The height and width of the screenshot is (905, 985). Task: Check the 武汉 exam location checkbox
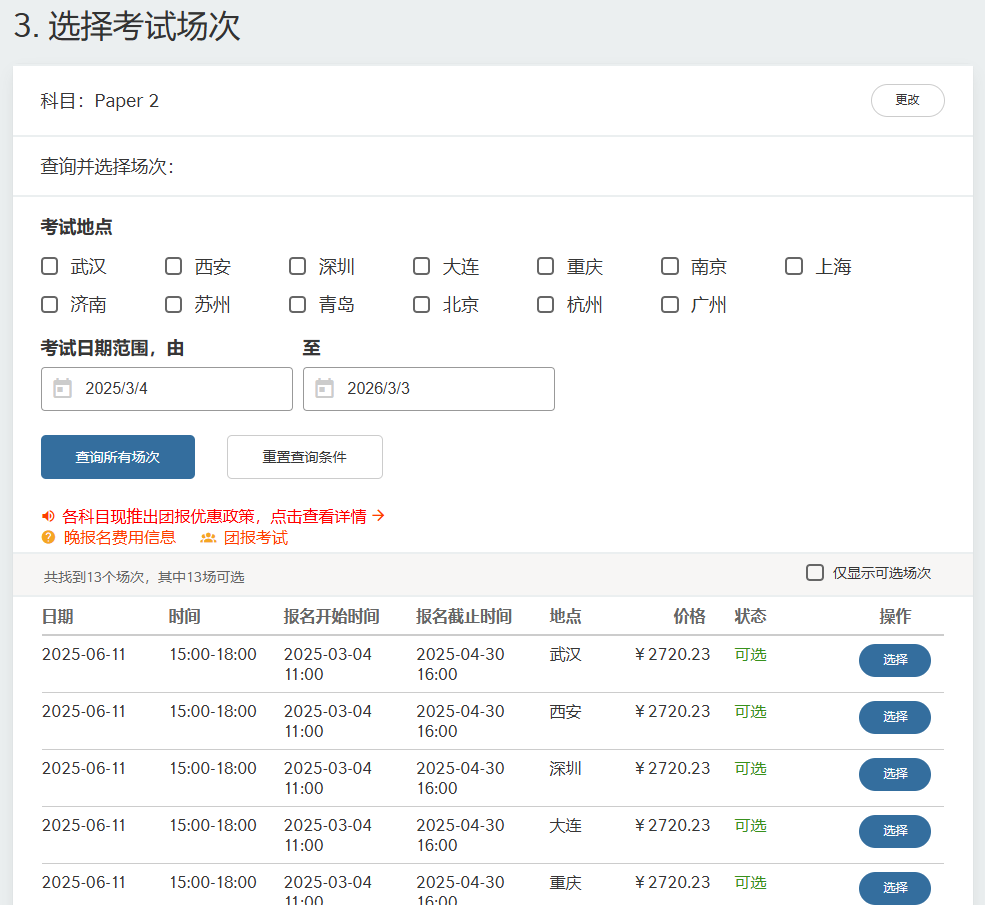(x=49, y=266)
